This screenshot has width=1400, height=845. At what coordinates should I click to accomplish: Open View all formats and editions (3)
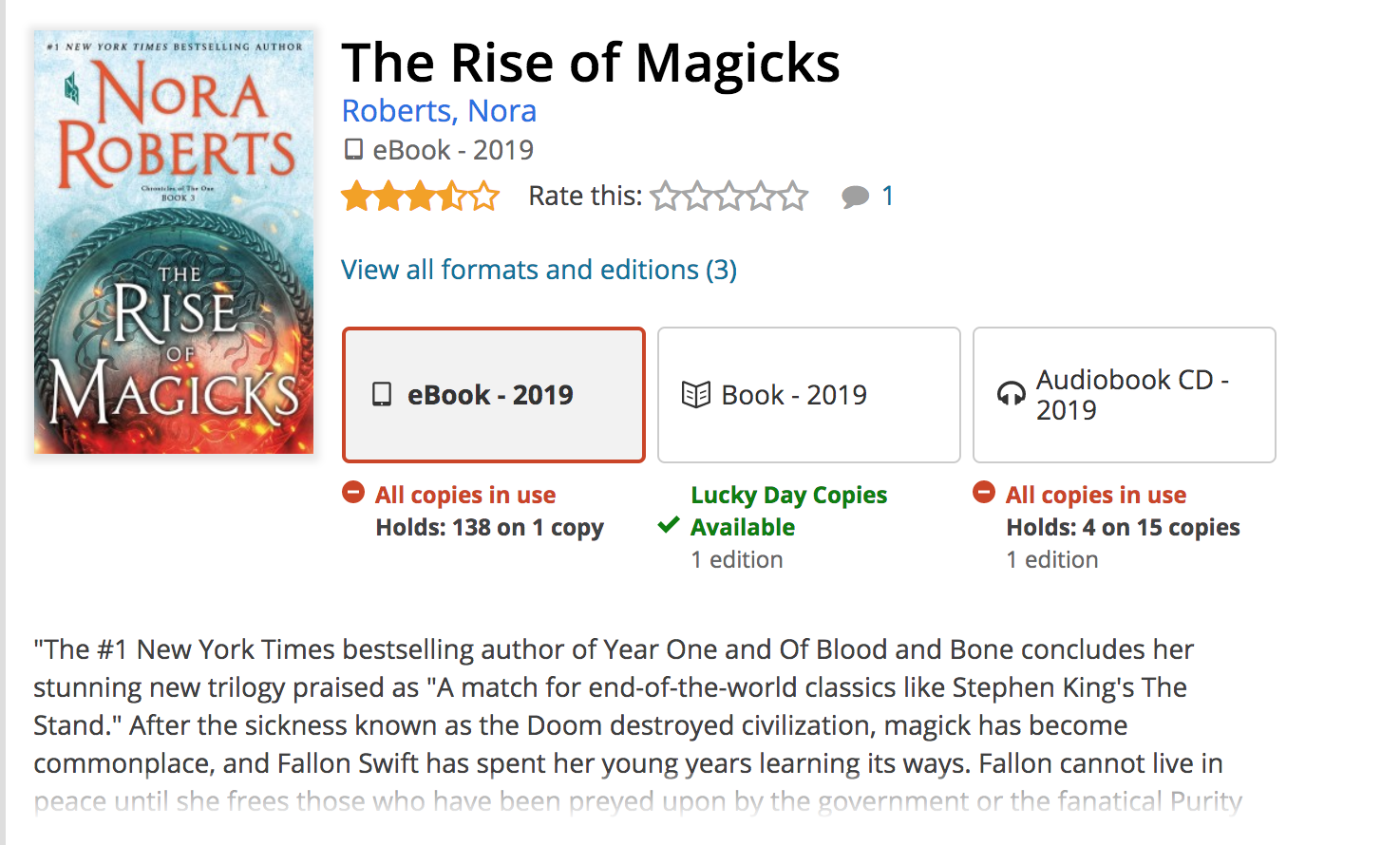tap(539, 270)
